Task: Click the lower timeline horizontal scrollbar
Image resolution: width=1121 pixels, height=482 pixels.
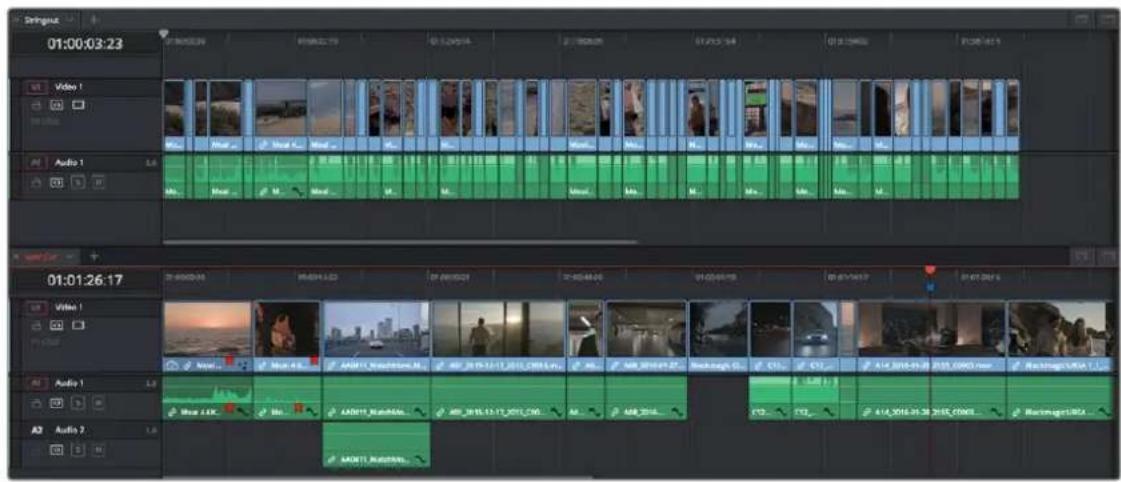Action: (377, 477)
